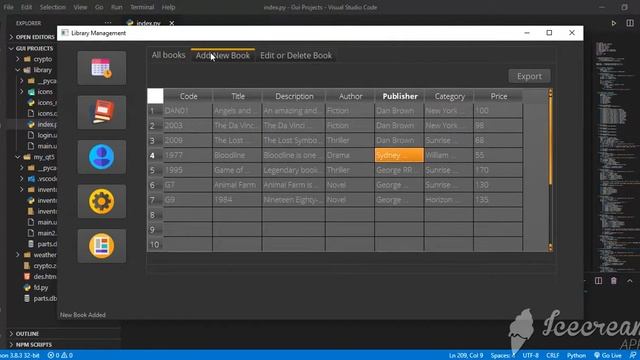Click the UTF-8 encoding in status bar
The width and height of the screenshot is (640, 360).
pyautogui.click(x=531, y=355)
